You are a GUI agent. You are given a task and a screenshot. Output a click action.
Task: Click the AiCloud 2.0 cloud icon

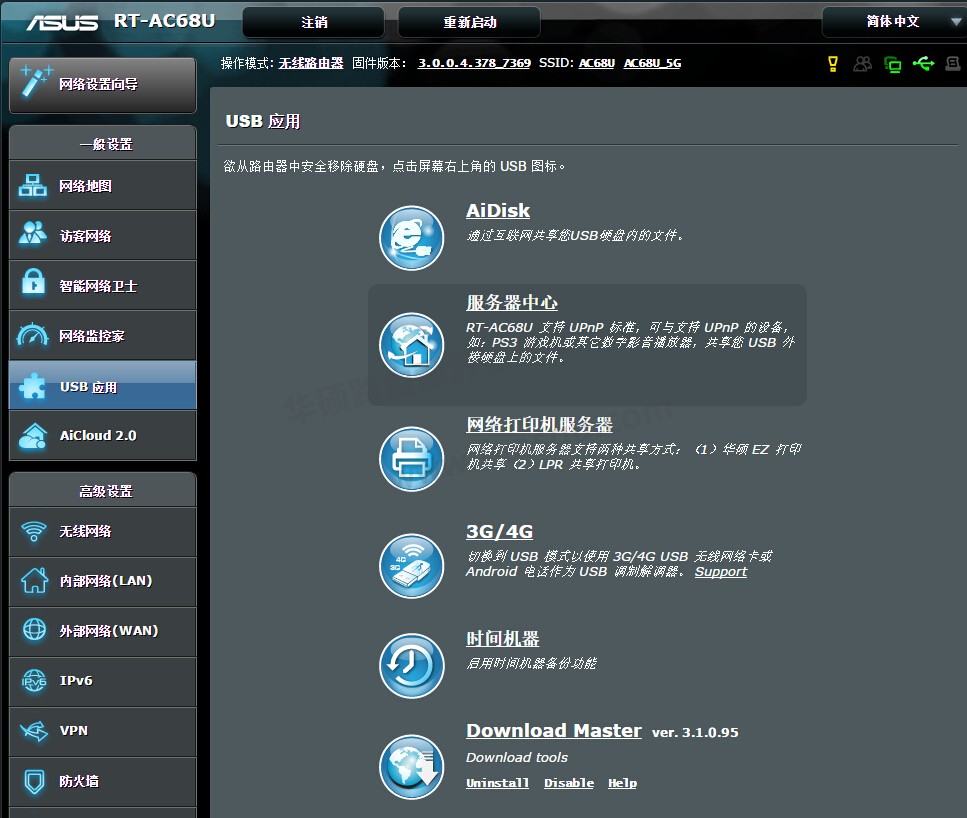click(x=33, y=435)
